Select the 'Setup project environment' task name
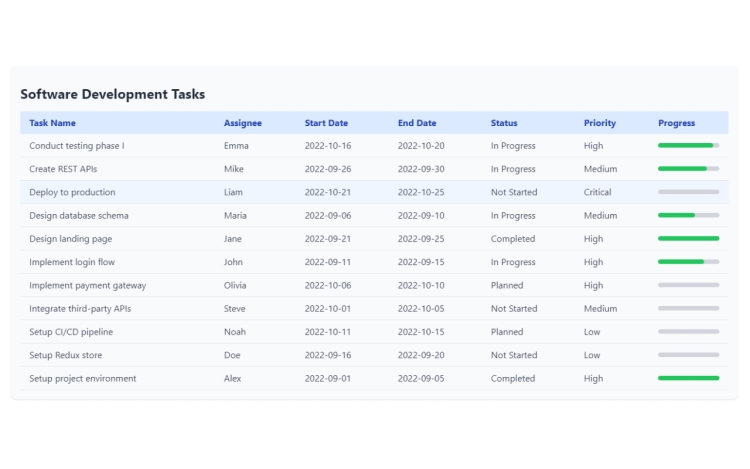 point(82,379)
